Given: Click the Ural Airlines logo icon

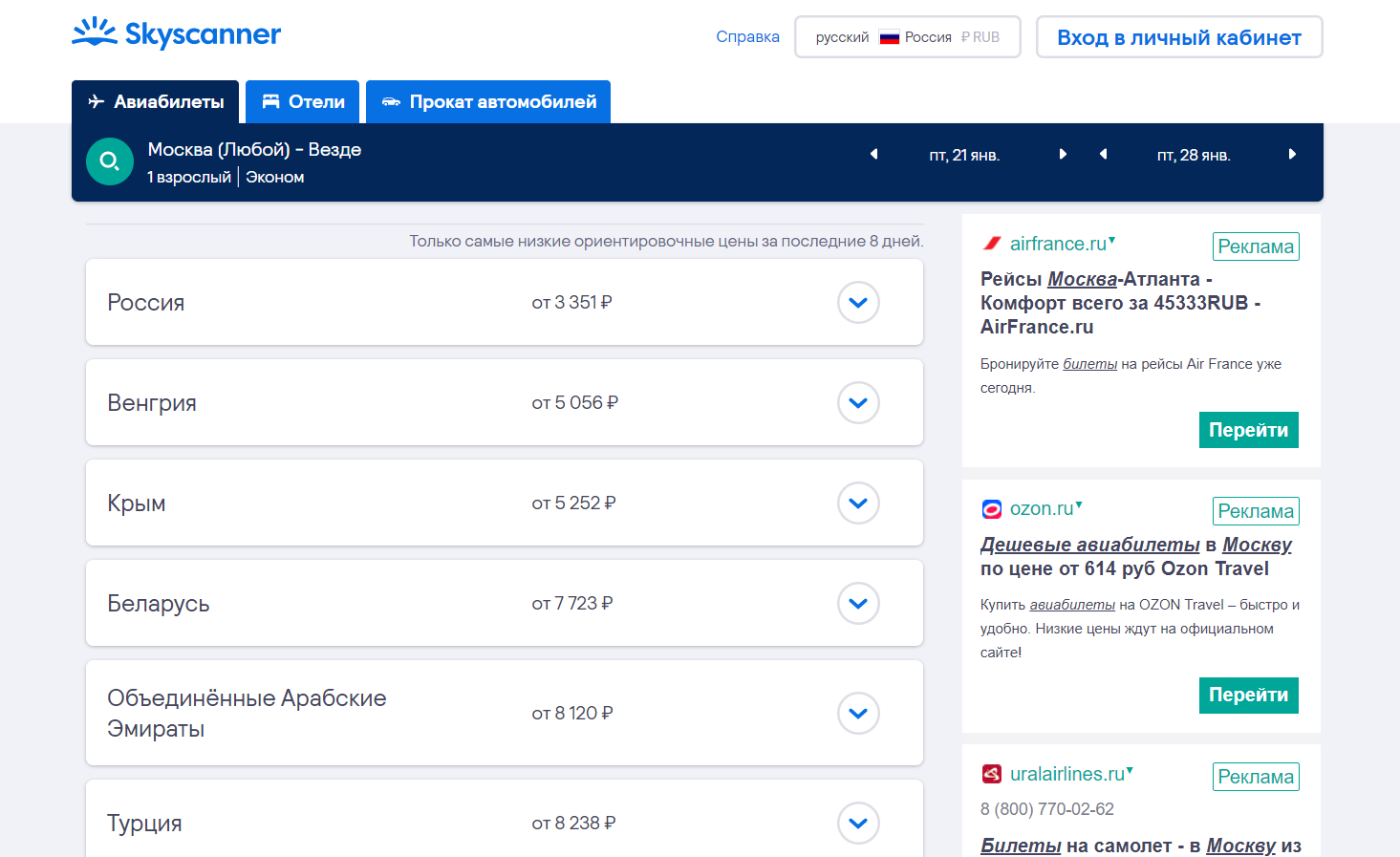Looking at the screenshot, I should coord(992,774).
